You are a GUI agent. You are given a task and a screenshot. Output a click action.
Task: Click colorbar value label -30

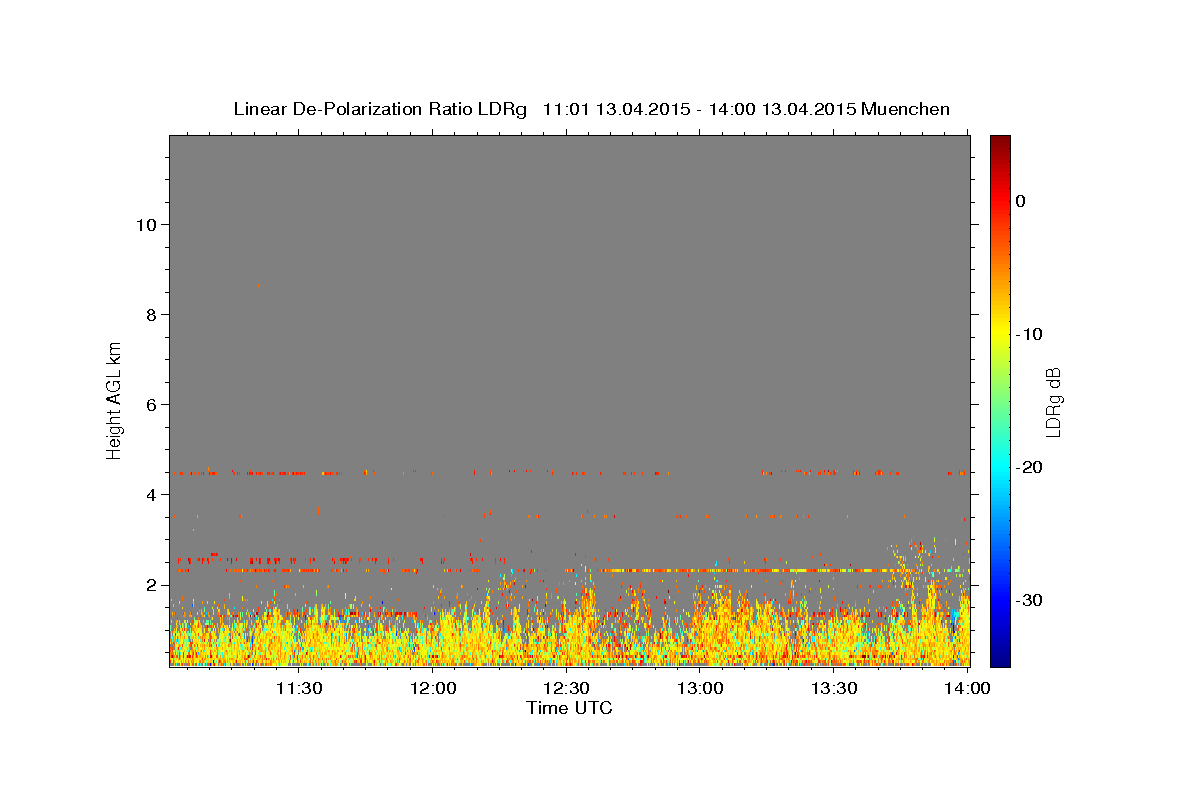pos(1029,600)
